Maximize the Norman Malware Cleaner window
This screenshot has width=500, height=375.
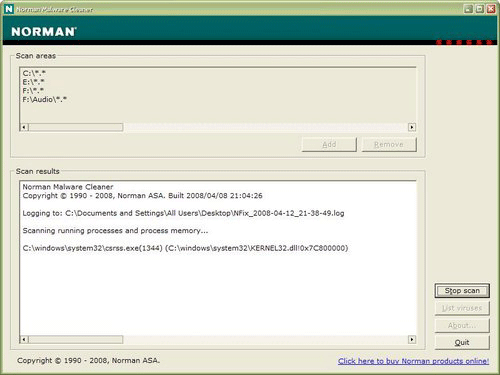tap(480, 9)
